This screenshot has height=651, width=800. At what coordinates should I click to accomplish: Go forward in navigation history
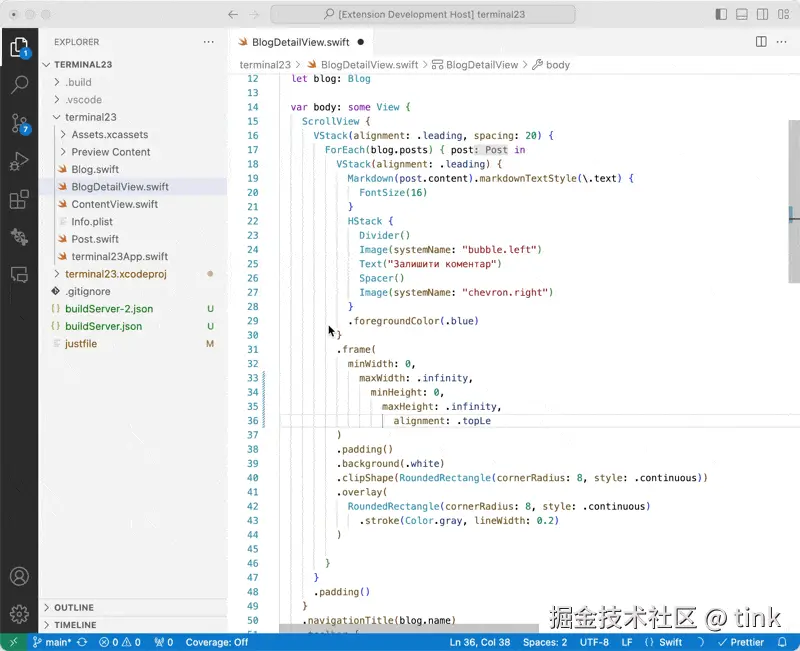tap(254, 14)
